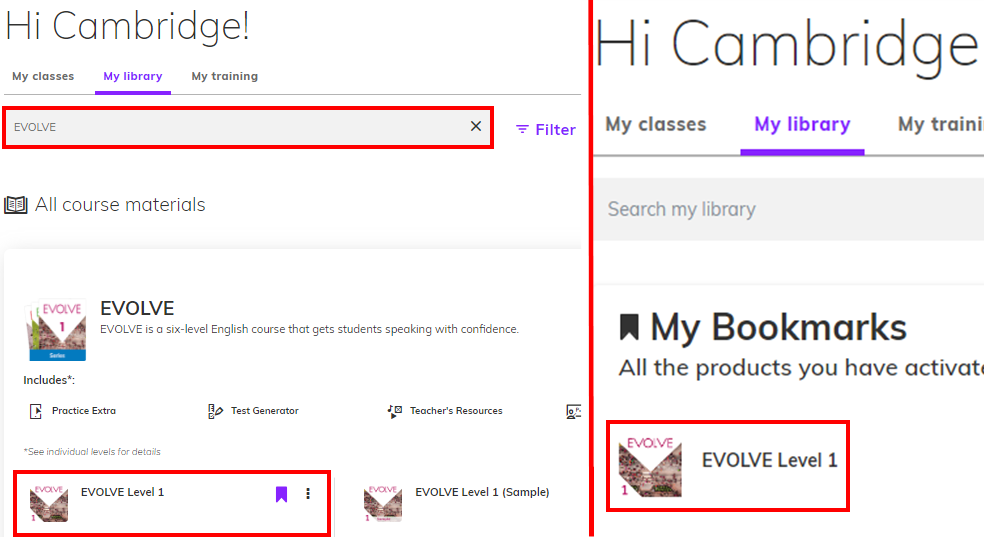984x537 pixels.
Task: Toggle purple bookmark on EVOLVE Level 1
Action: (x=281, y=494)
